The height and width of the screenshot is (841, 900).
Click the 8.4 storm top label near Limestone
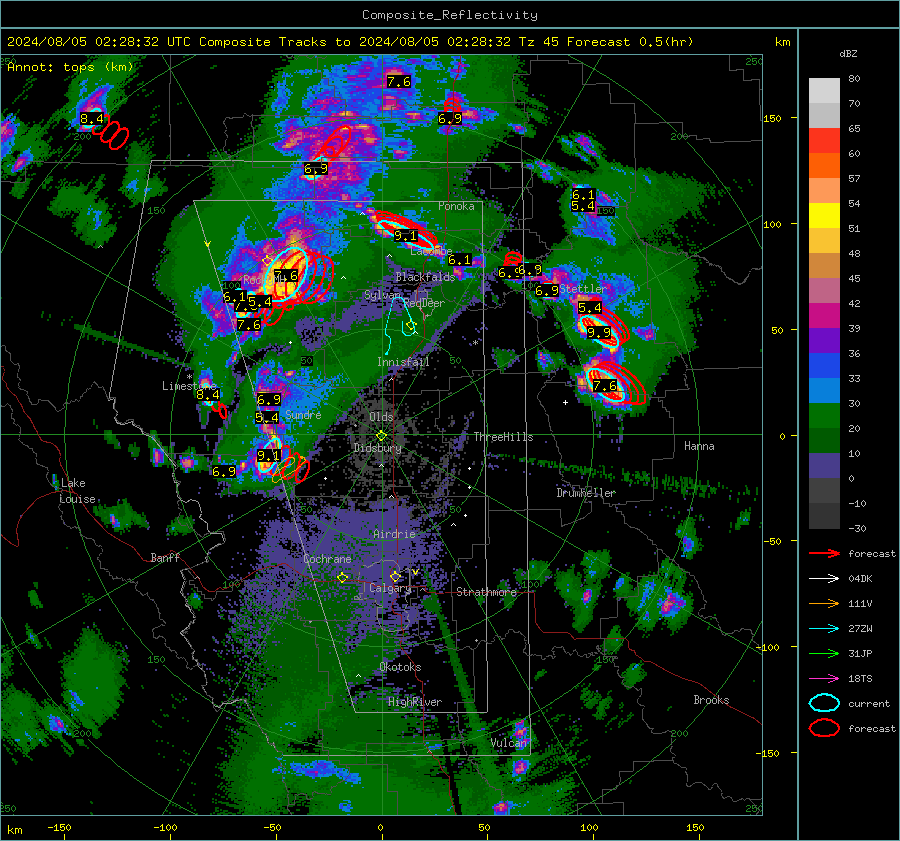click(x=208, y=395)
